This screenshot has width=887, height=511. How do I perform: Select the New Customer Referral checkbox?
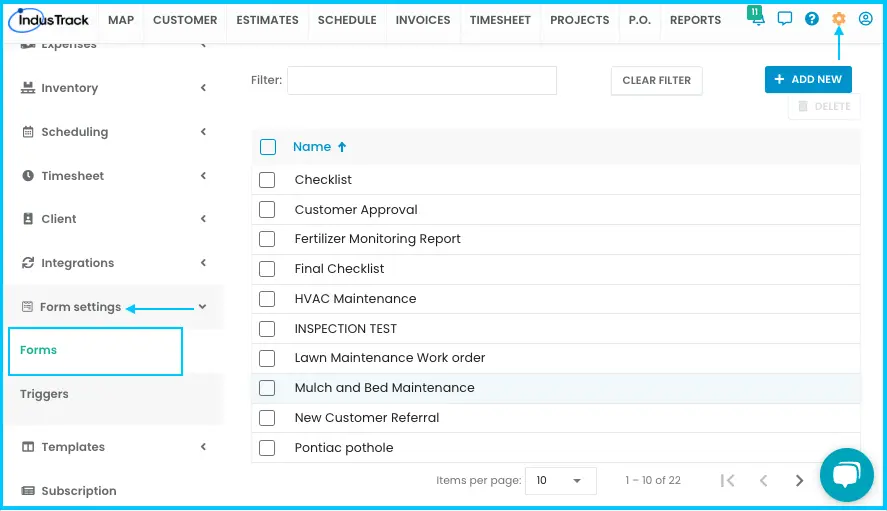pos(267,418)
